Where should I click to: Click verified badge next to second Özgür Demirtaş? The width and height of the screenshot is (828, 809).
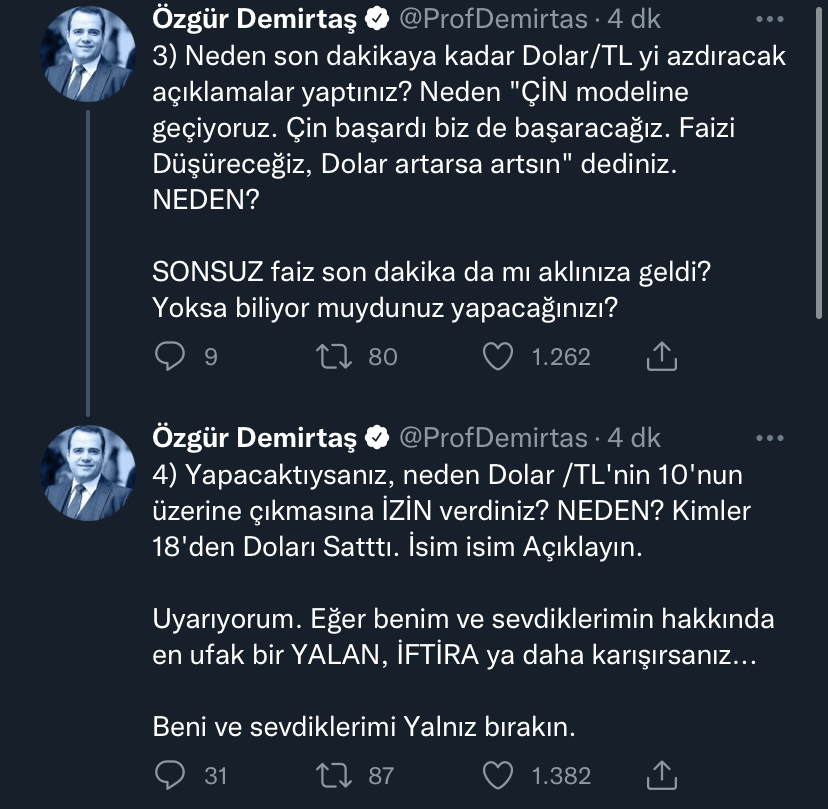point(377,438)
